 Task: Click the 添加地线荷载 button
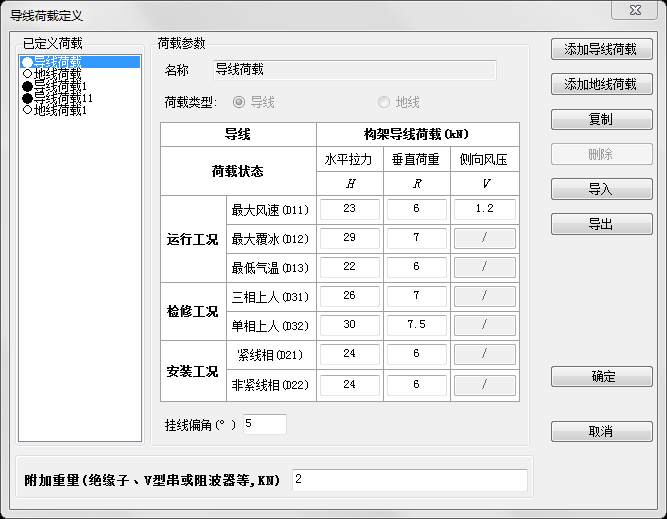(601, 84)
